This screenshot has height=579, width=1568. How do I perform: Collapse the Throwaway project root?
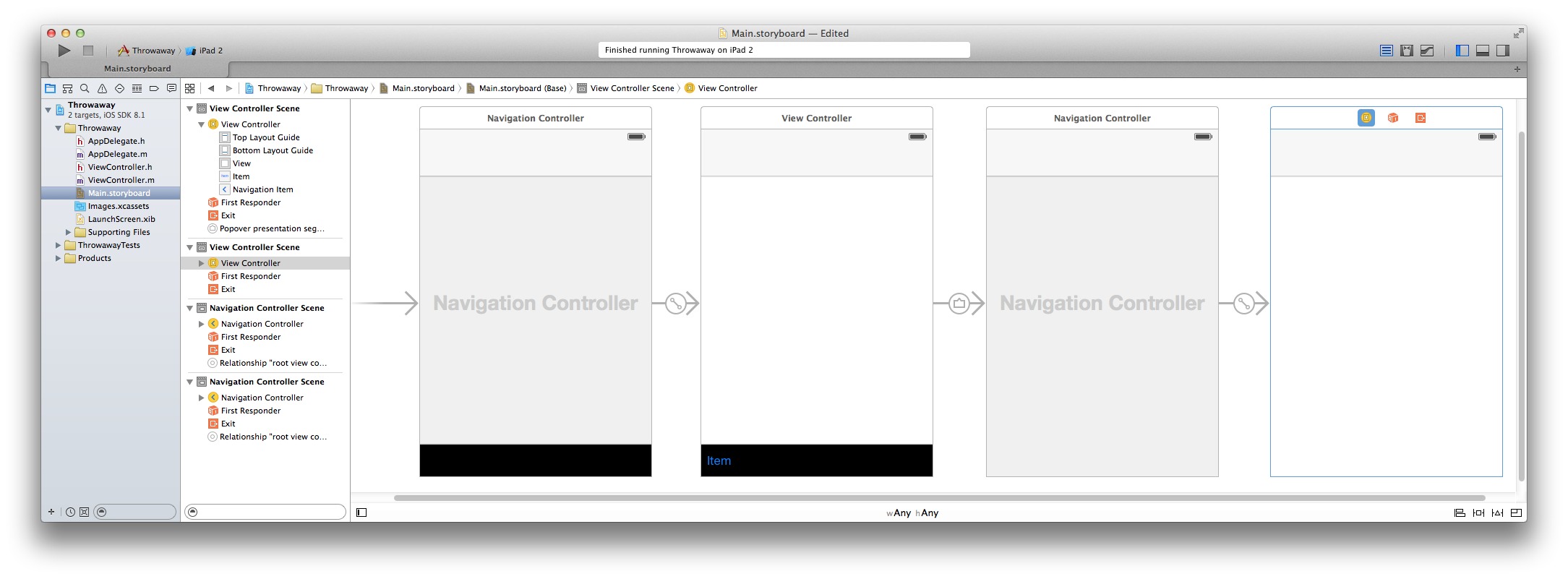coord(48,110)
